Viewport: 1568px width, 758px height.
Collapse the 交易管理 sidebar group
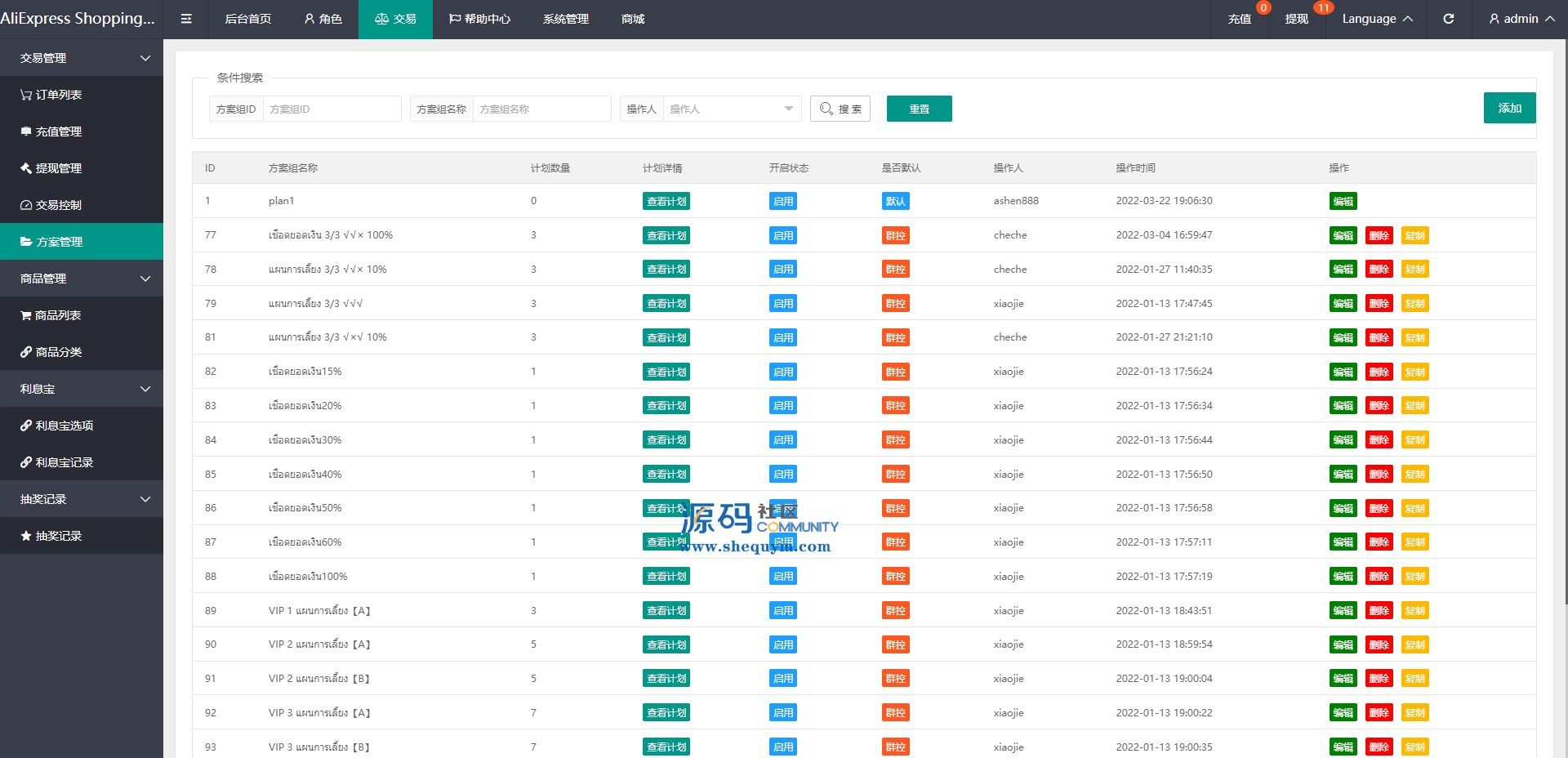coord(82,58)
